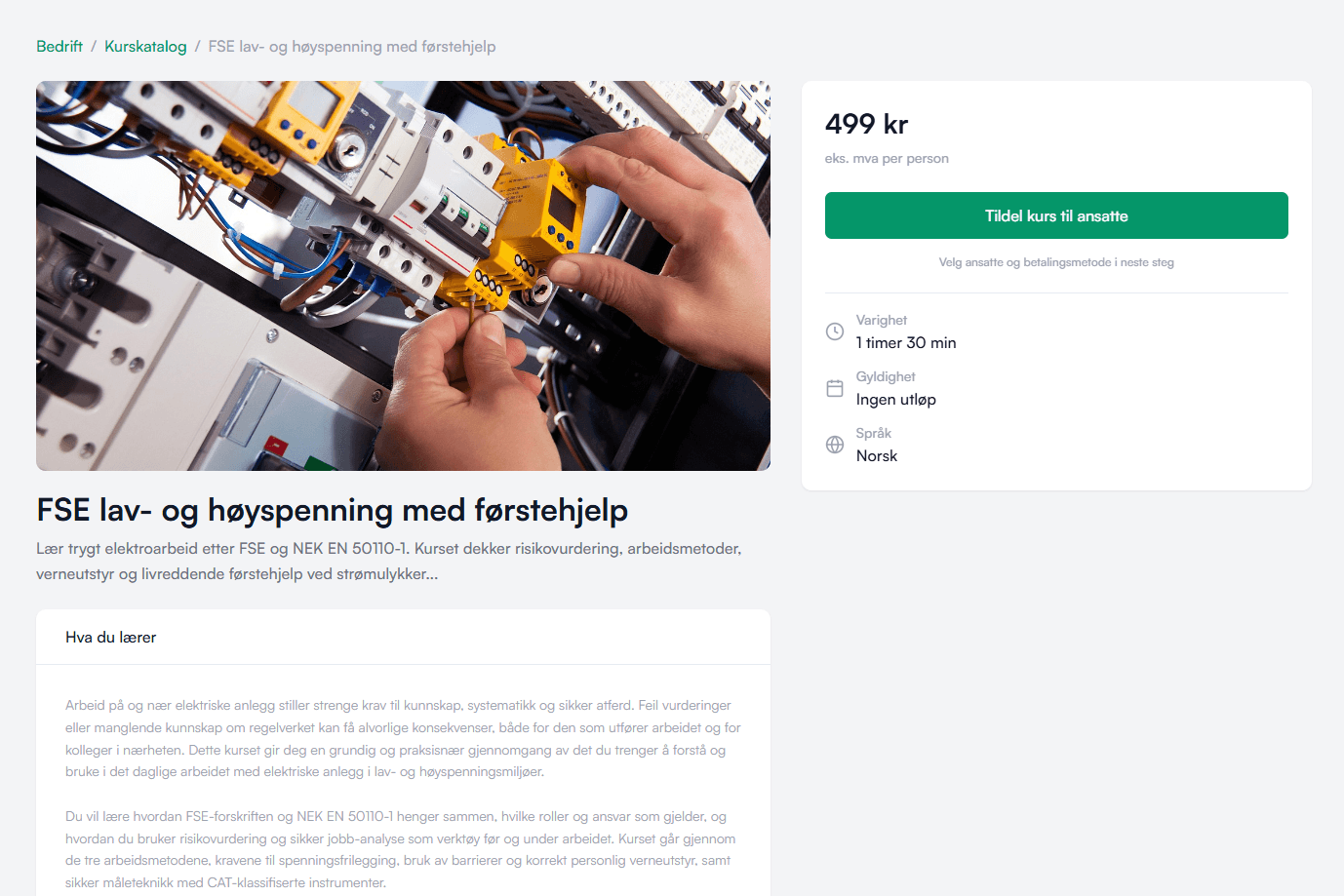Click the 'Ingen utløp' validity value
Viewport: 1344px width, 896px height.
(x=896, y=400)
